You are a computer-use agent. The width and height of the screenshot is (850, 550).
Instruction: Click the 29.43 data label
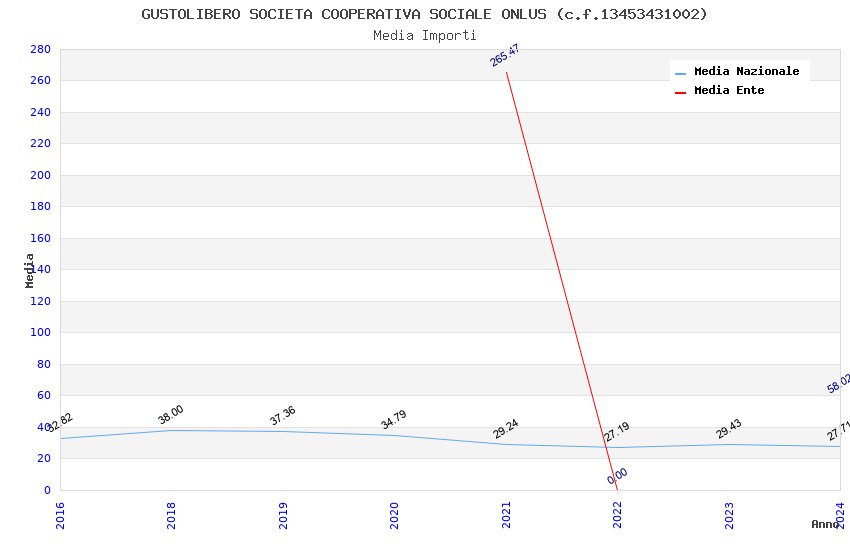point(729,429)
